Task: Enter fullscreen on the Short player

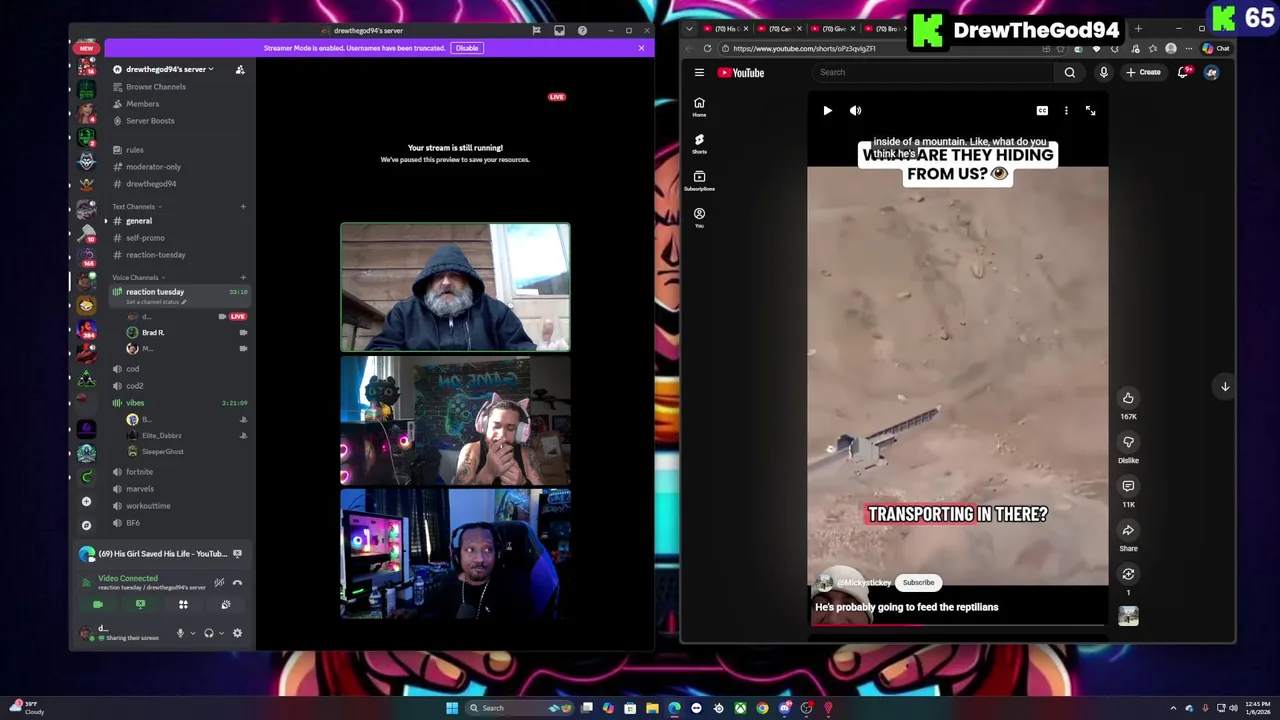Action: [1090, 111]
